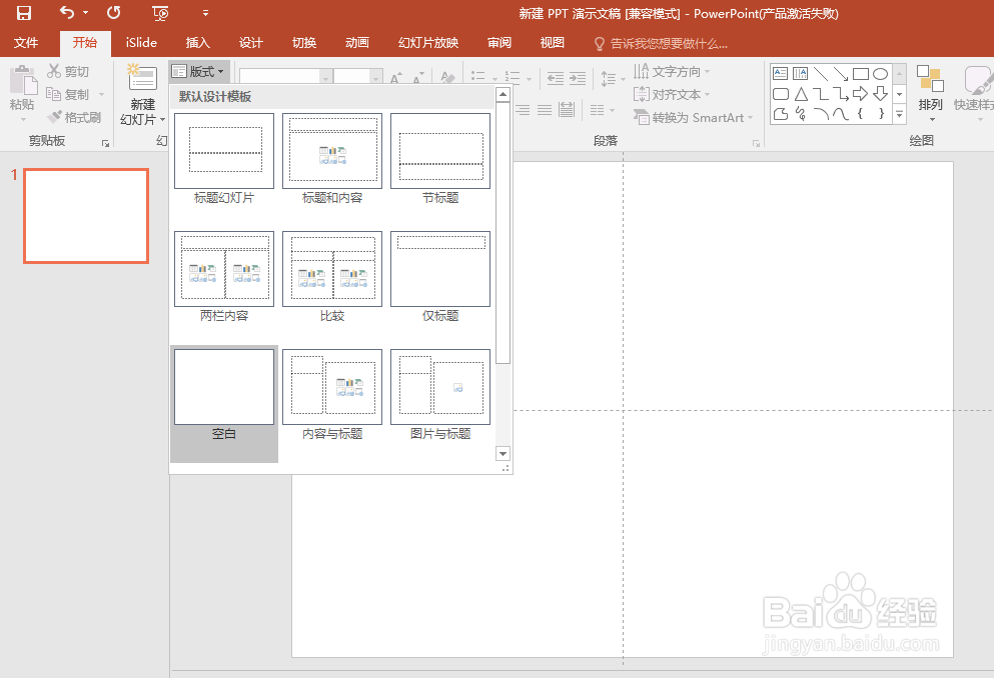This screenshot has height=678, width=994.
Task: Choose the 仅标题 layout
Action: tap(441, 269)
